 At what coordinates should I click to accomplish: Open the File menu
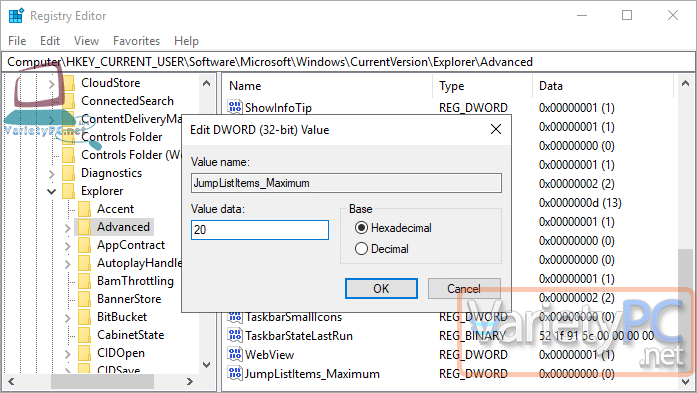click(17, 41)
